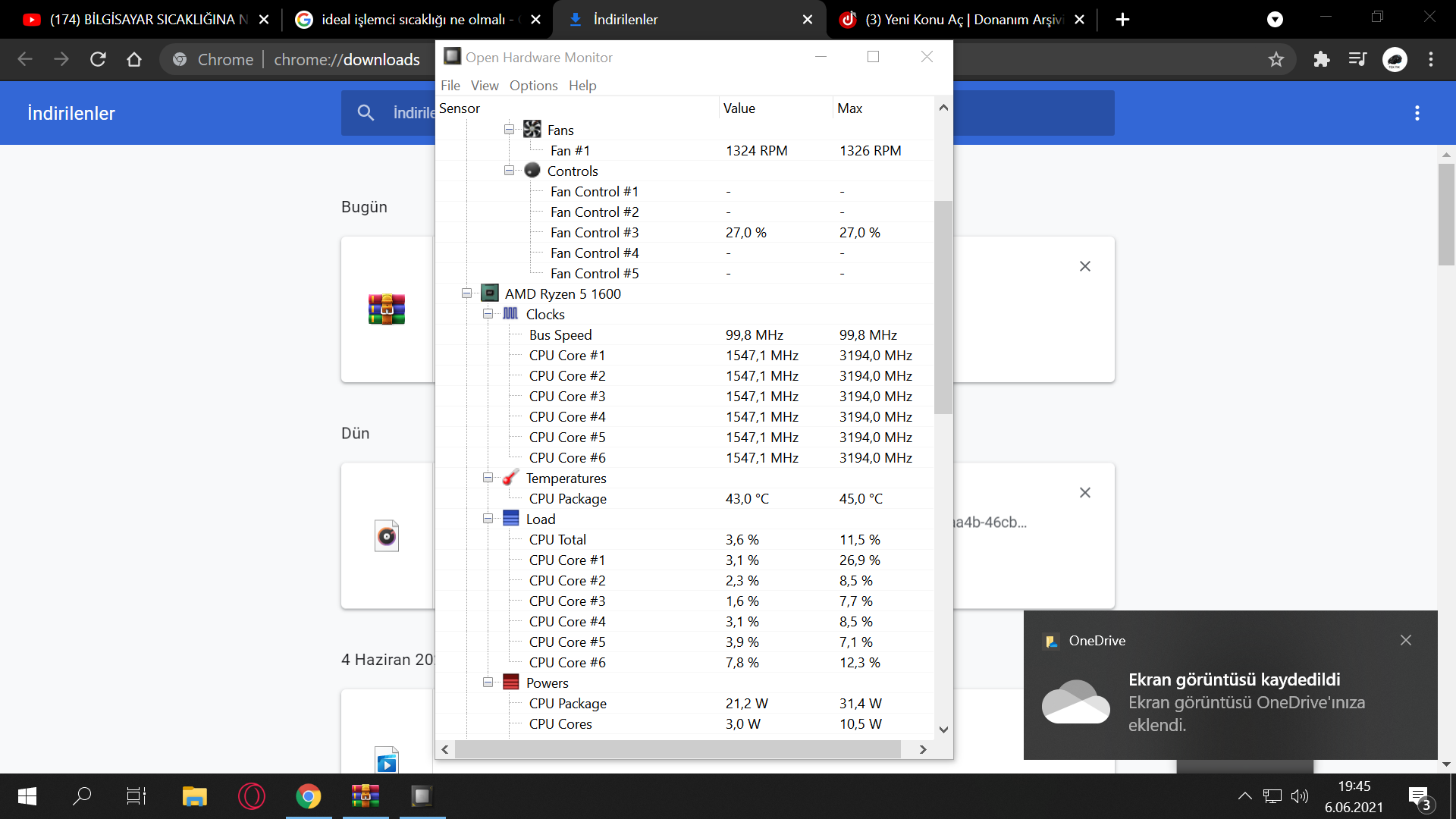Image resolution: width=1456 pixels, height=819 pixels.
Task: Close the İndirilenler tab
Action: [x=808, y=20]
